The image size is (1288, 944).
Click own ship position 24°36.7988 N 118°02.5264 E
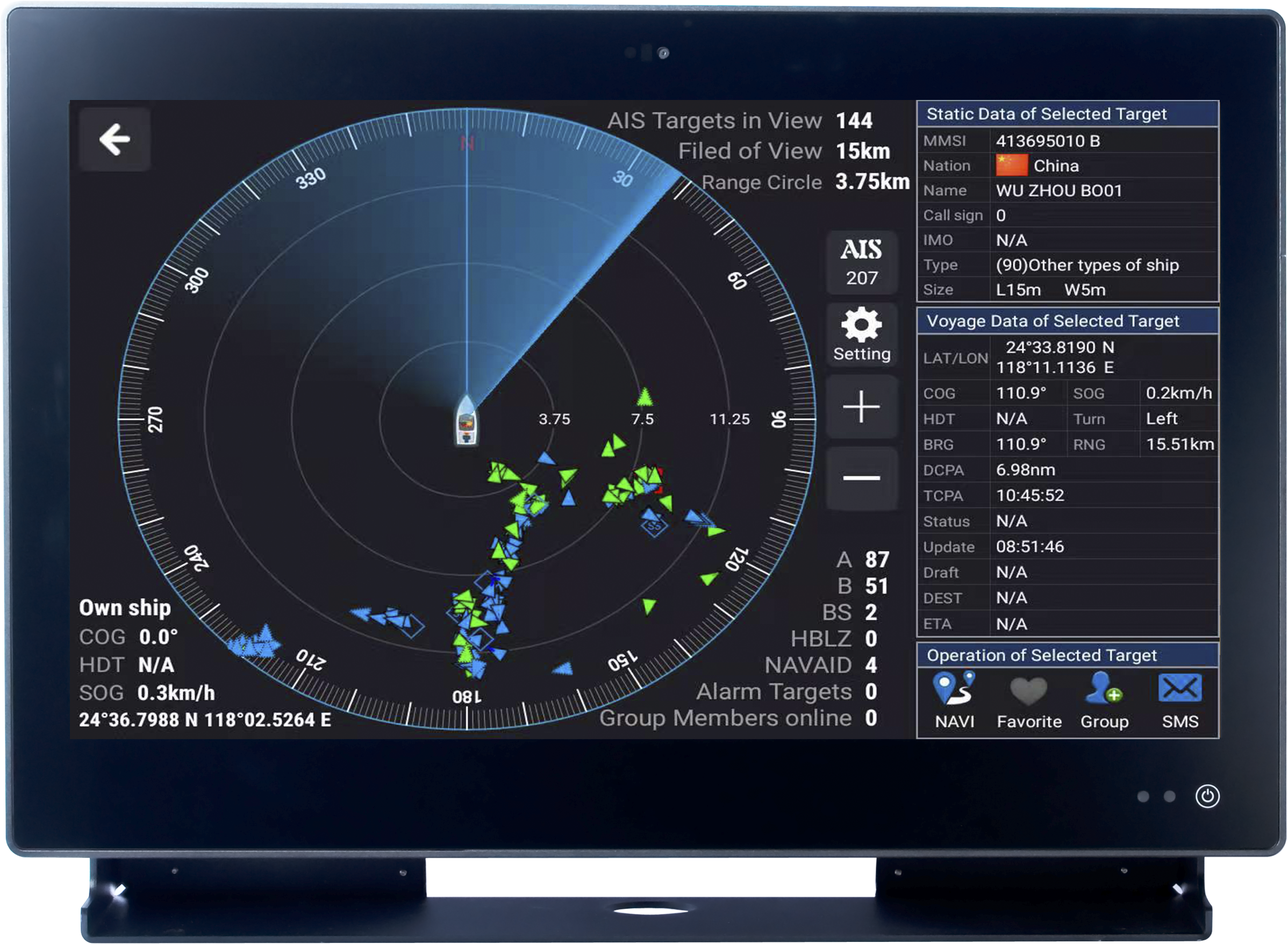click(205, 719)
